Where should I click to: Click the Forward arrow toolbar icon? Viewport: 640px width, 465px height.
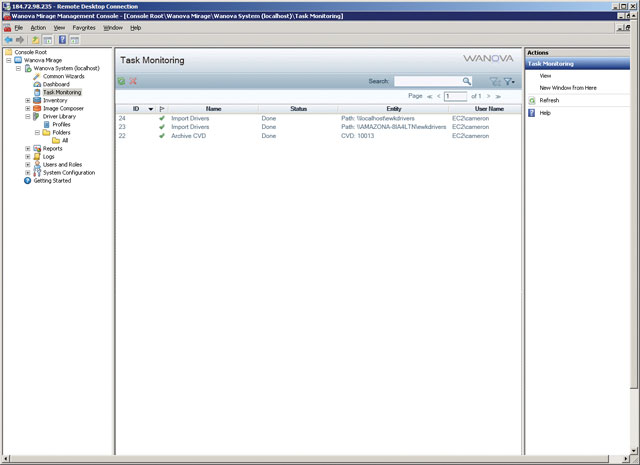20,40
